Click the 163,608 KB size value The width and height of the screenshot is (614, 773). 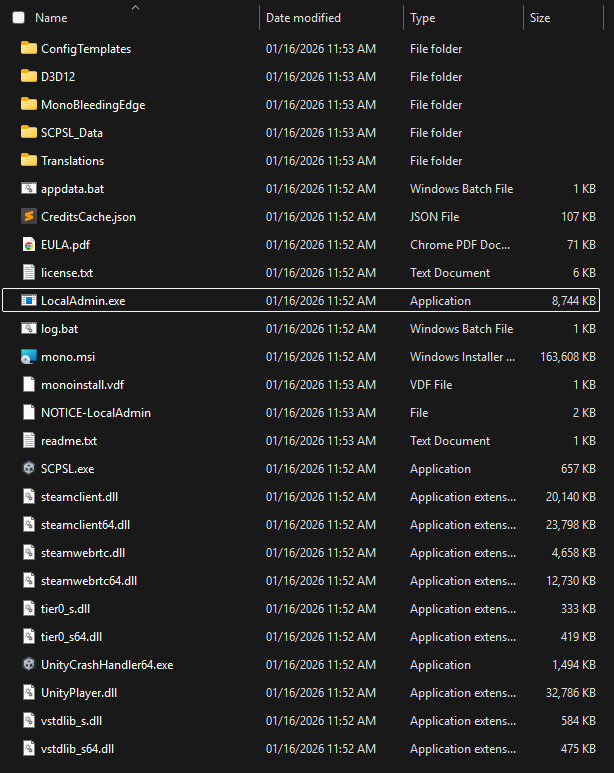pyautogui.click(x=568, y=356)
